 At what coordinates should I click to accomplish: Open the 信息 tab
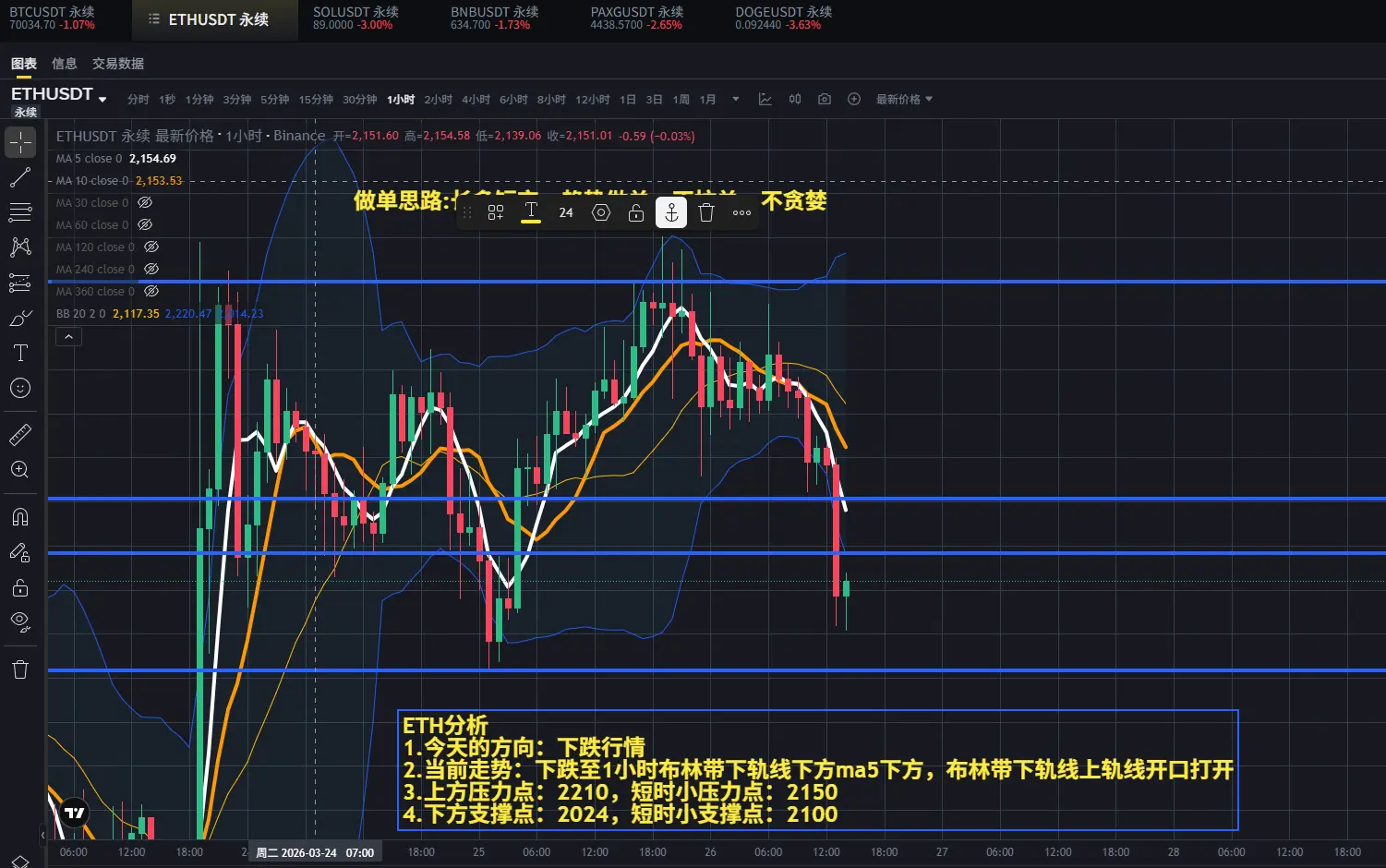[65, 64]
